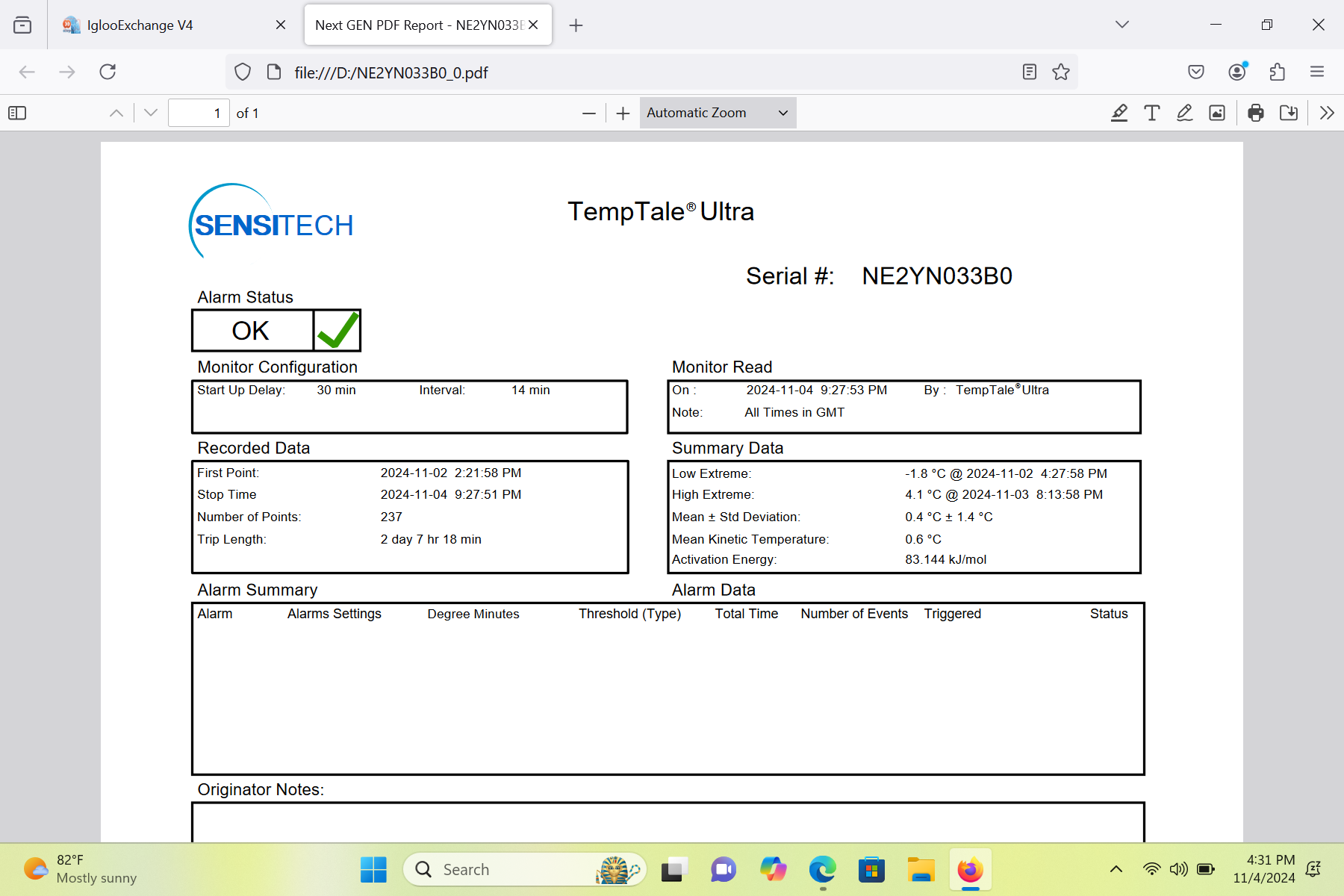Go to next PDF page

click(x=151, y=113)
